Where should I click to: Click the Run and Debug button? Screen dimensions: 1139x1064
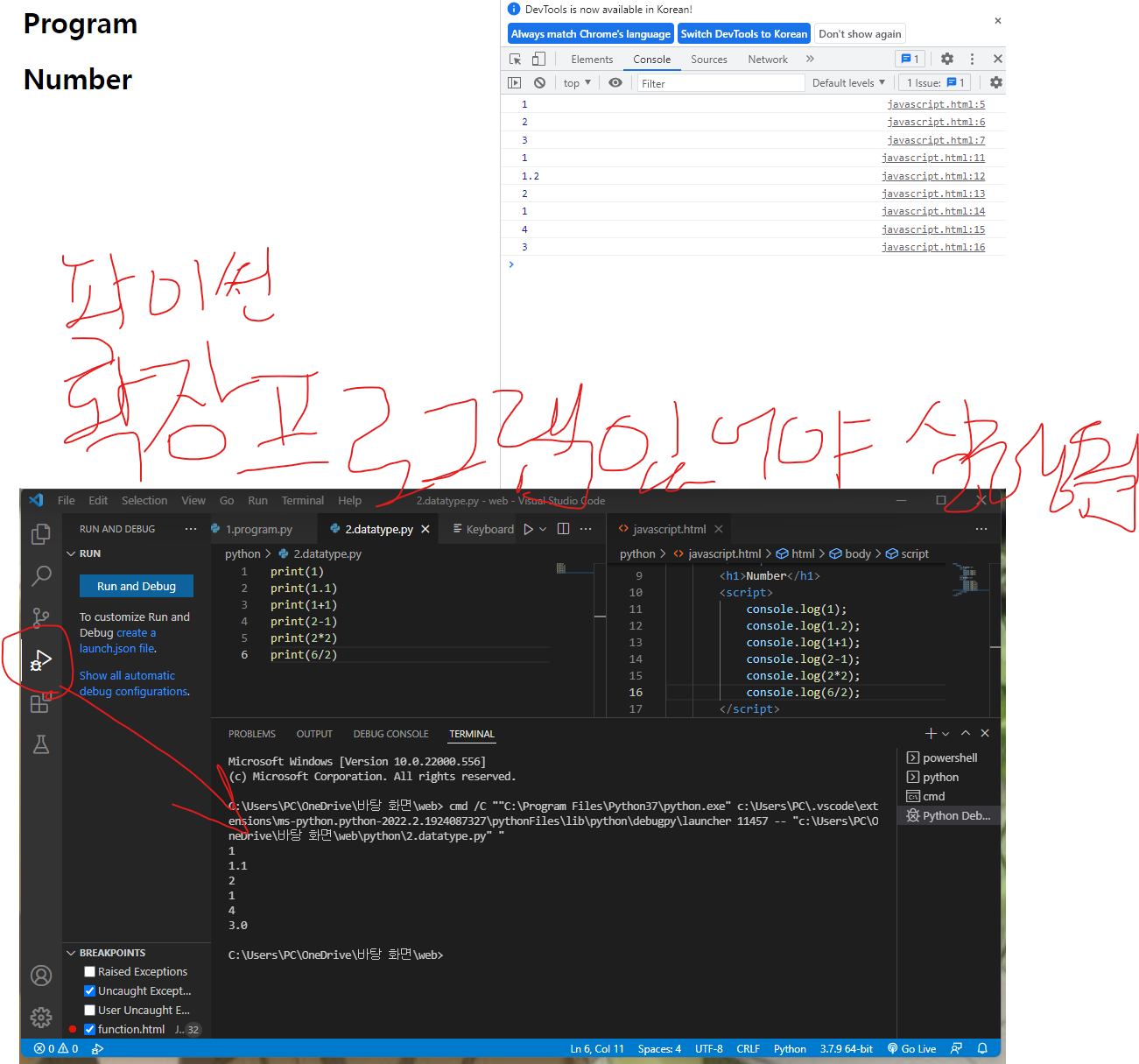click(137, 586)
